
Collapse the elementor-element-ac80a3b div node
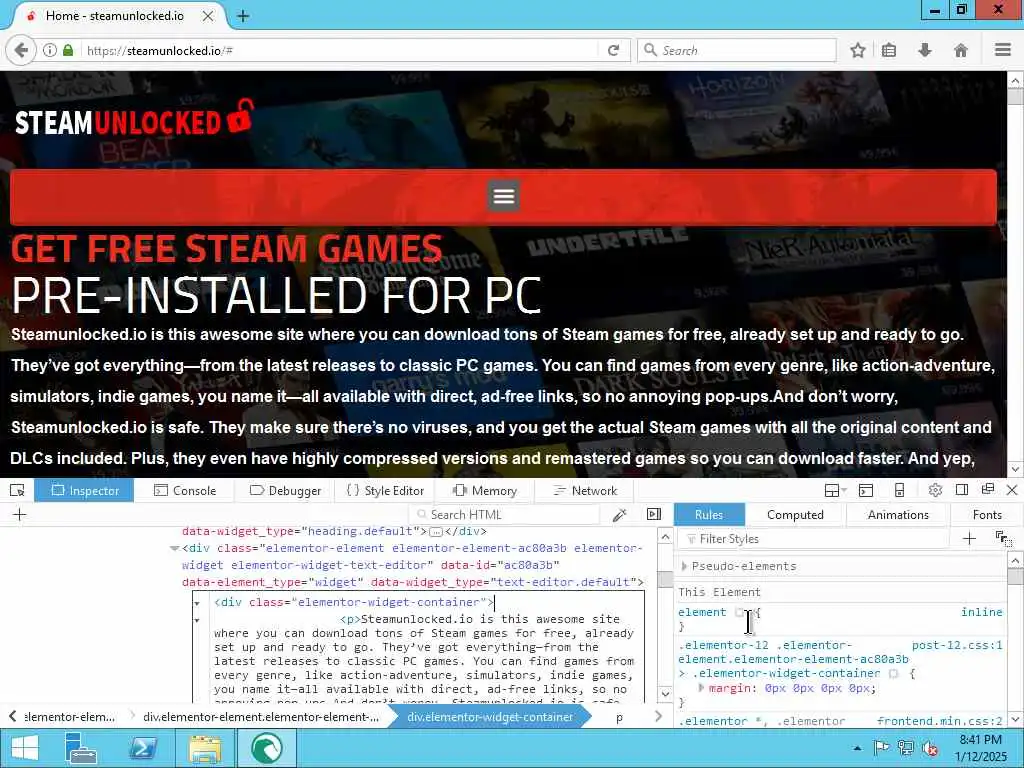click(174, 549)
